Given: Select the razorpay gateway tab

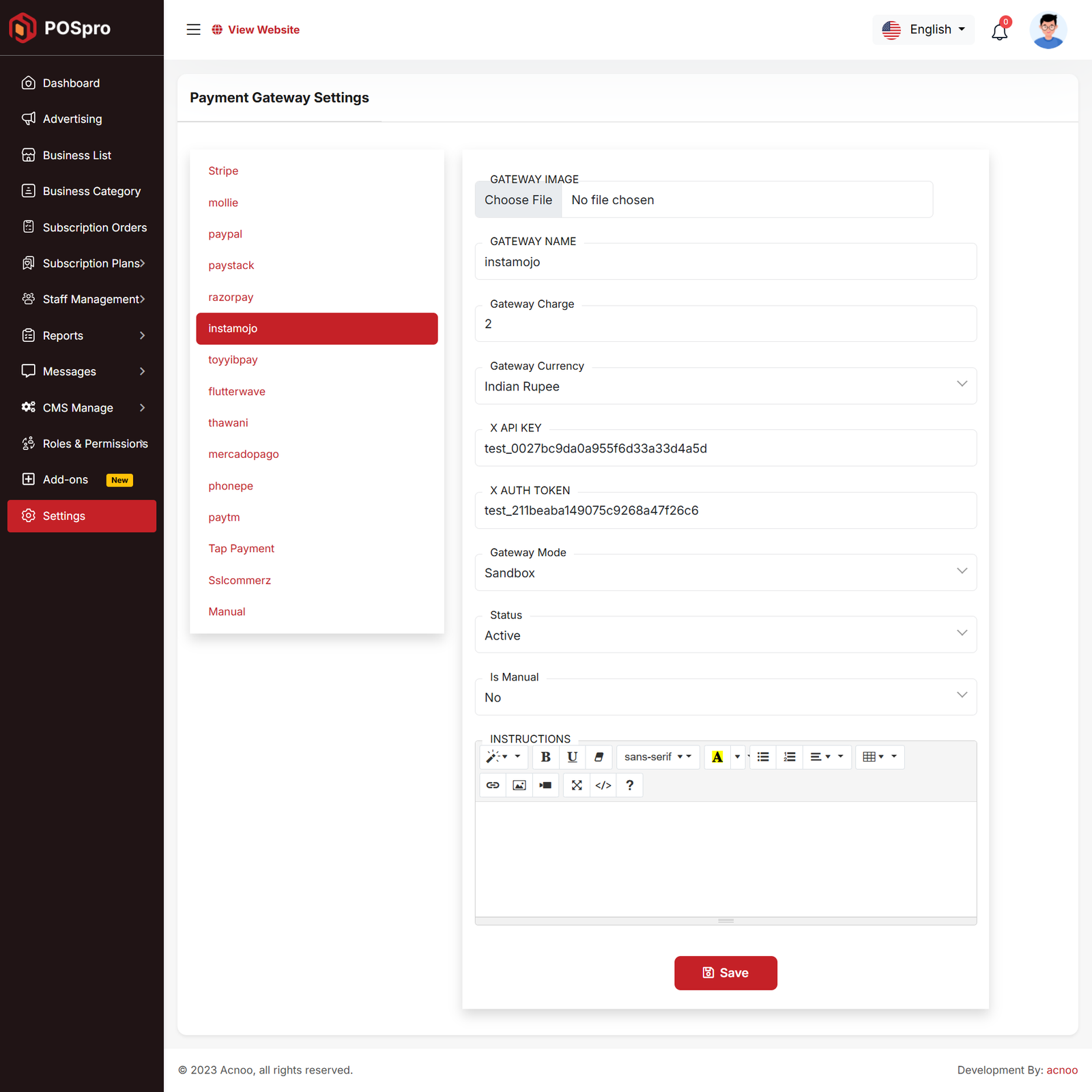Looking at the screenshot, I should (x=231, y=297).
